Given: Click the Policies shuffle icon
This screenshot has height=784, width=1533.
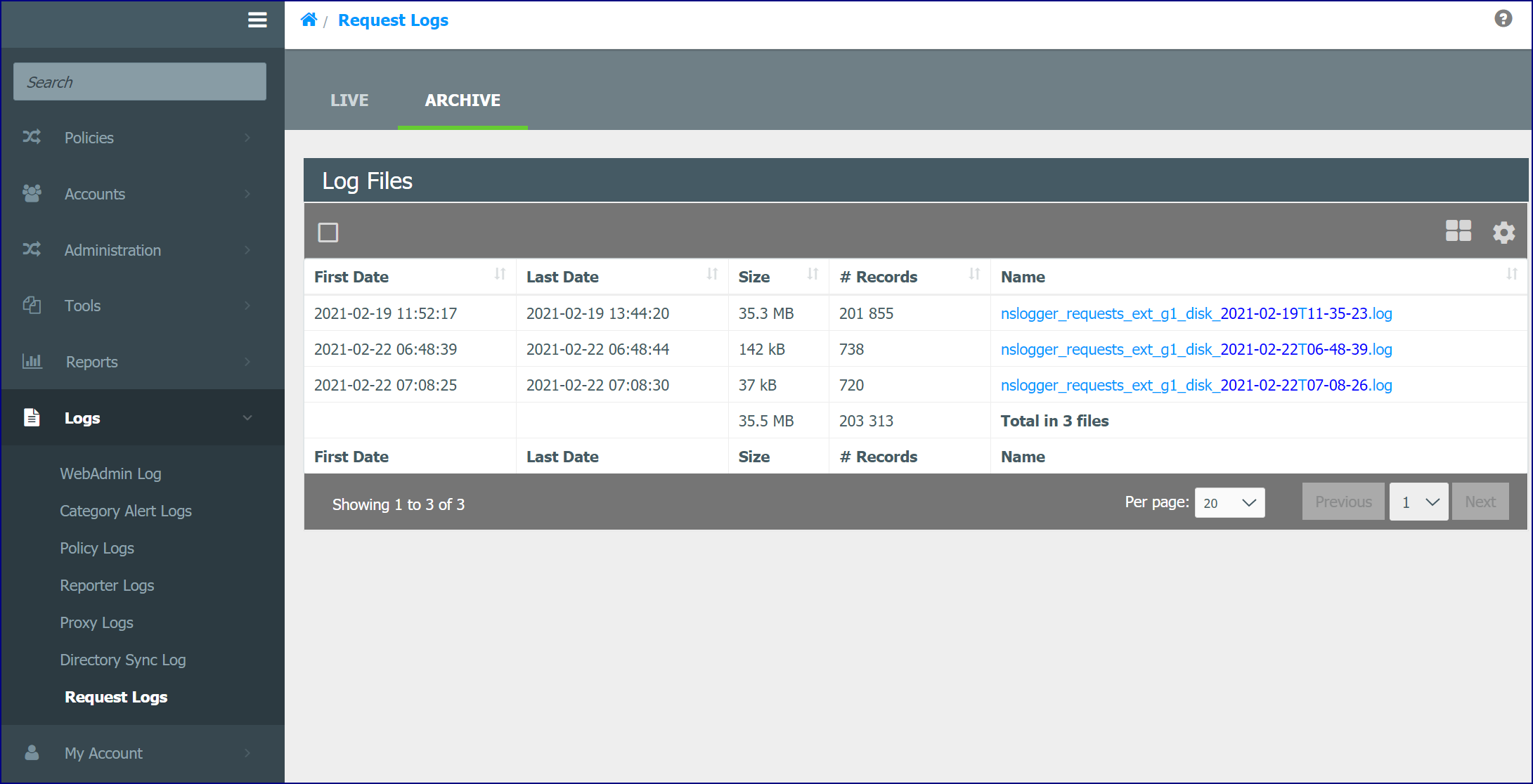Looking at the screenshot, I should pyautogui.click(x=32, y=137).
